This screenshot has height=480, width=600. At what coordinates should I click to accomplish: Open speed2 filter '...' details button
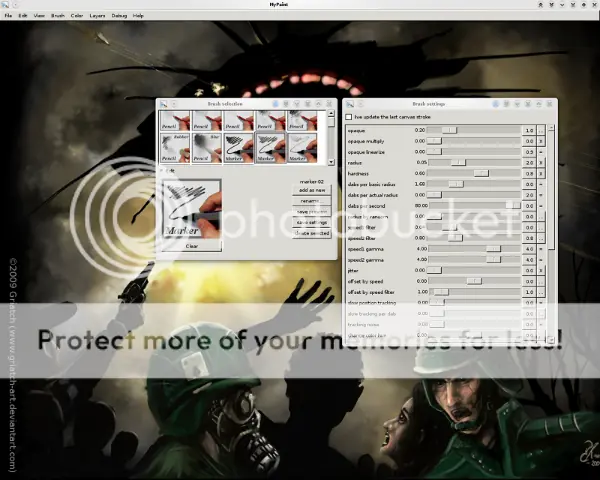[x=541, y=238]
